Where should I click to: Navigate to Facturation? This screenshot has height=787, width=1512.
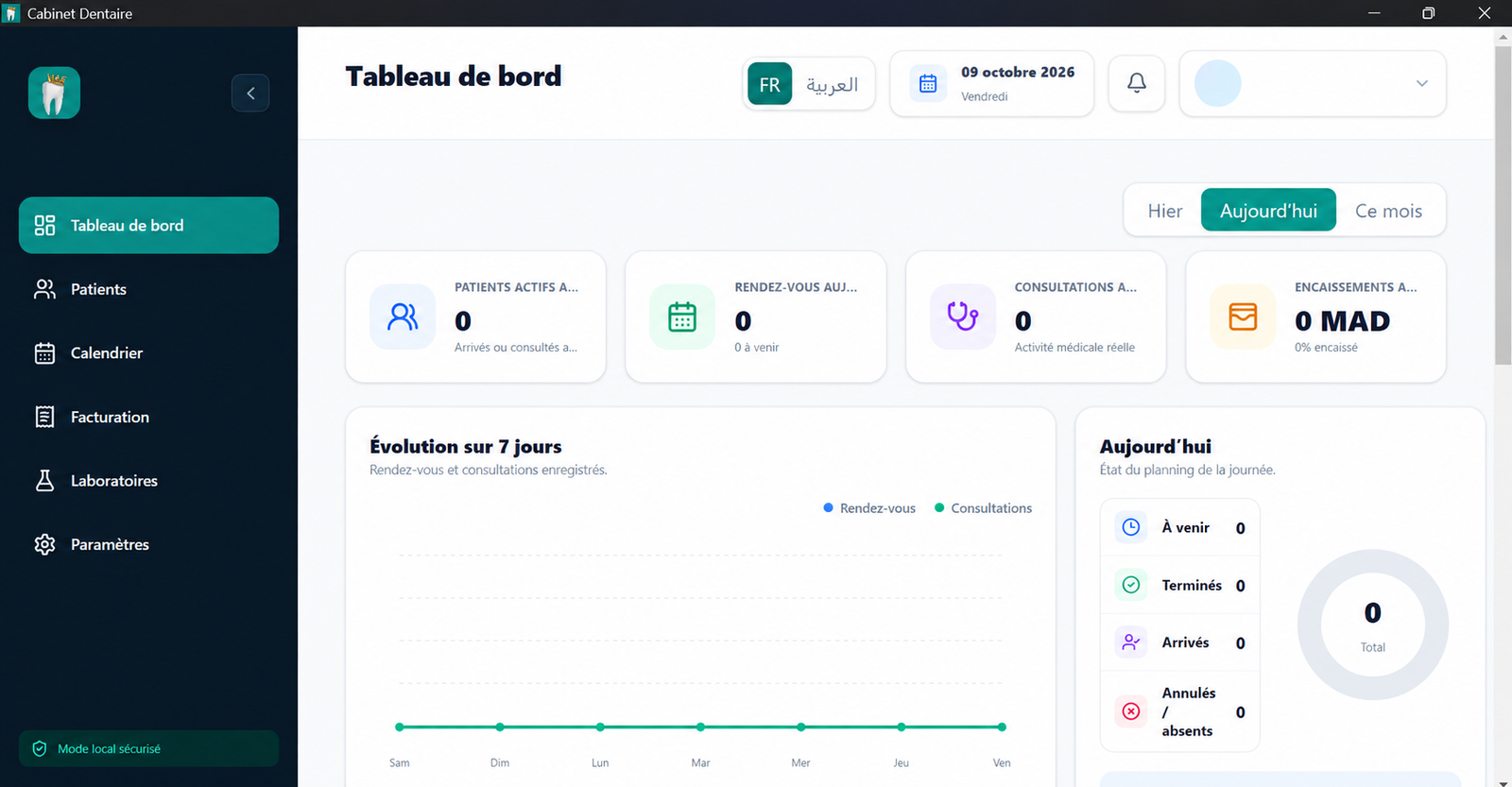pos(148,417)
